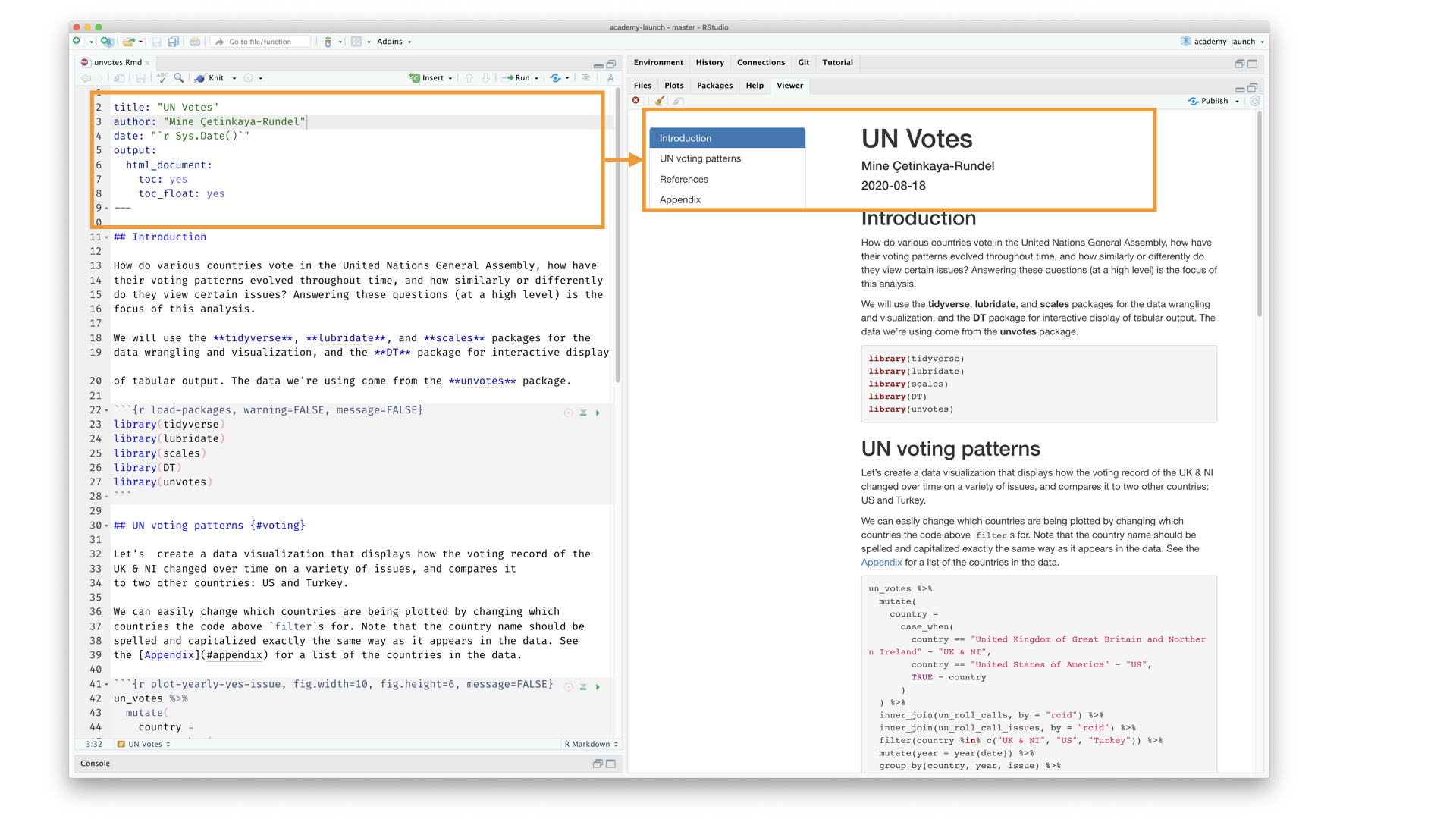Refresh the viewer pane
1456x819 pixels.
[x=1255, y=101]
